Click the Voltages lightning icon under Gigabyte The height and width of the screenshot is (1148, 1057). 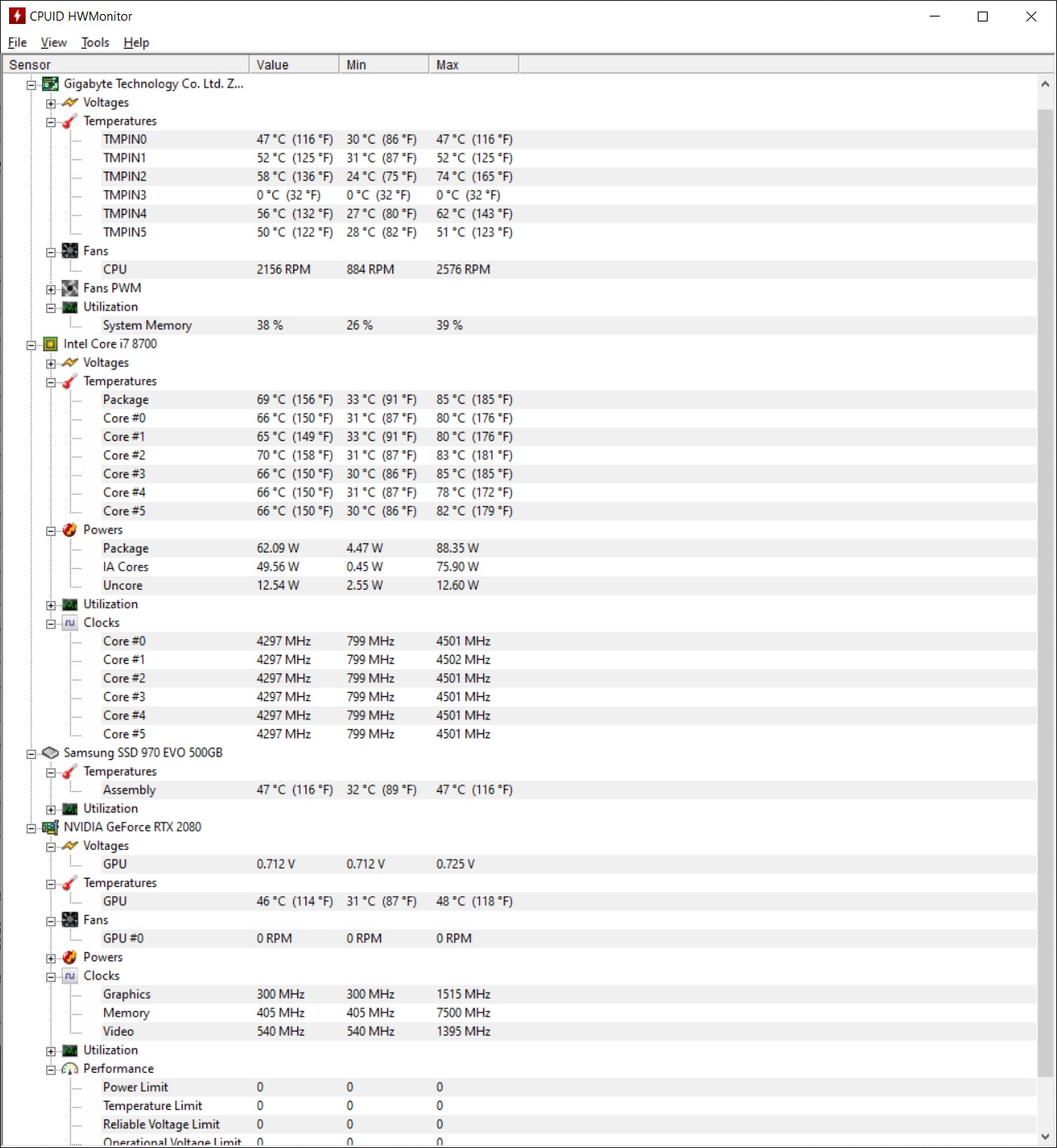coord(70,102)
